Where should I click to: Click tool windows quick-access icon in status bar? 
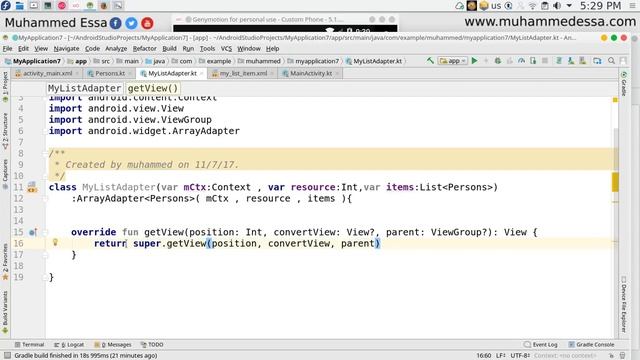(x=7, y=356)
